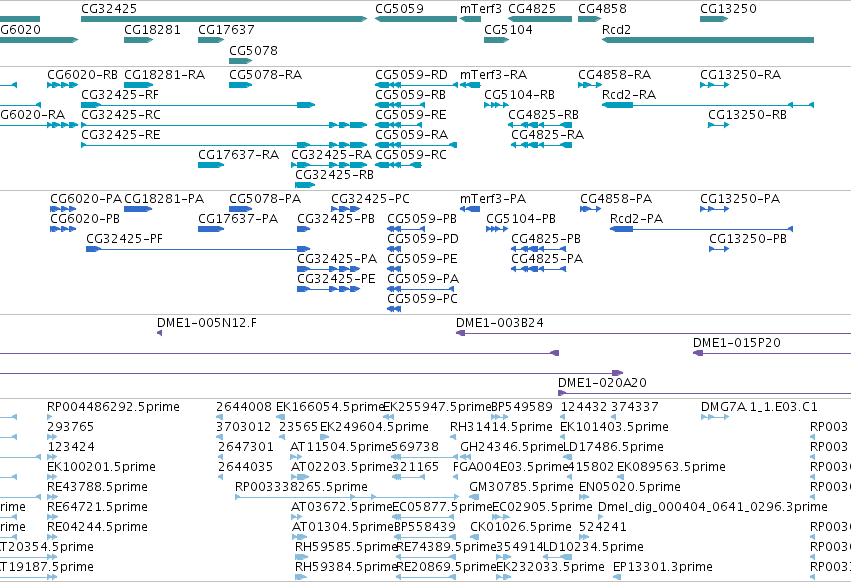The image size is (851, 582).
Task: Click EST EP13301.3prime
Action: tap(663, 567)
